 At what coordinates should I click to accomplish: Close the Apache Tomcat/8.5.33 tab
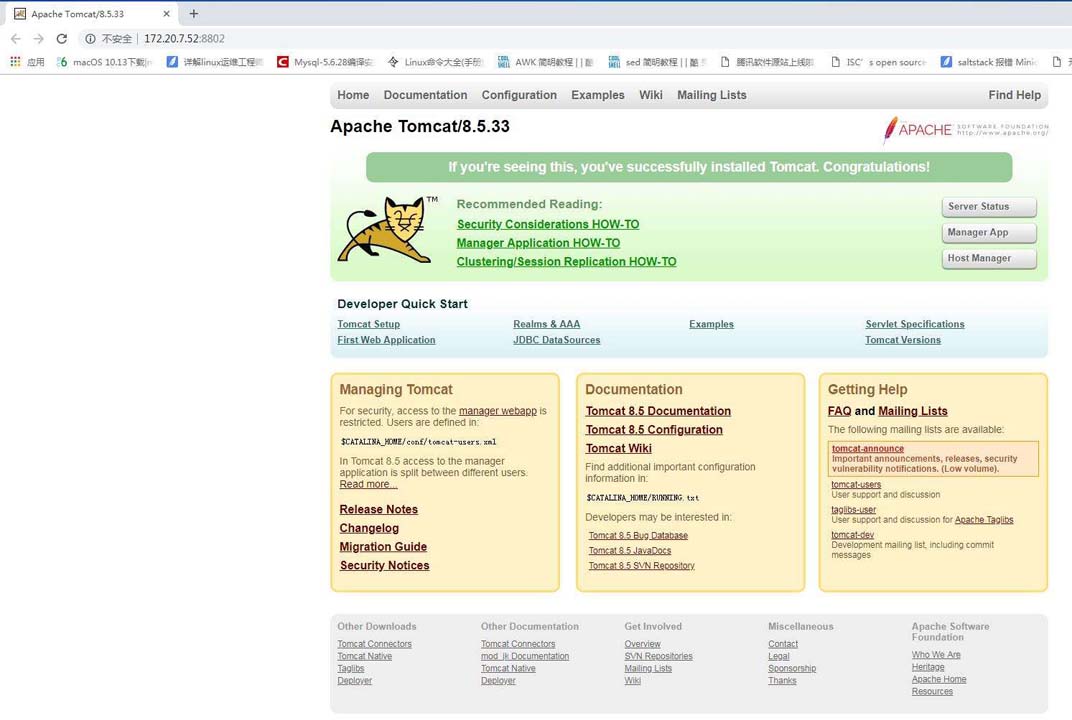(x=166, y=14)
